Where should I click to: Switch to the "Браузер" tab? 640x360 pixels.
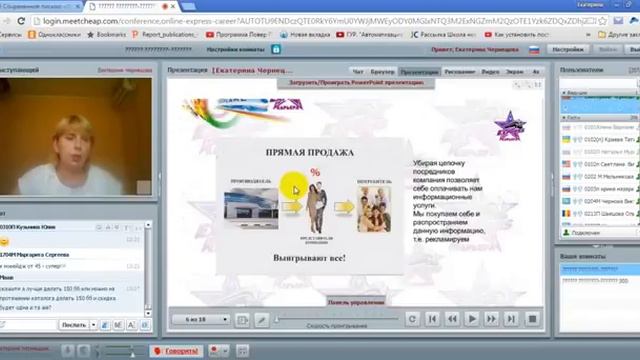tap(382, 71)
